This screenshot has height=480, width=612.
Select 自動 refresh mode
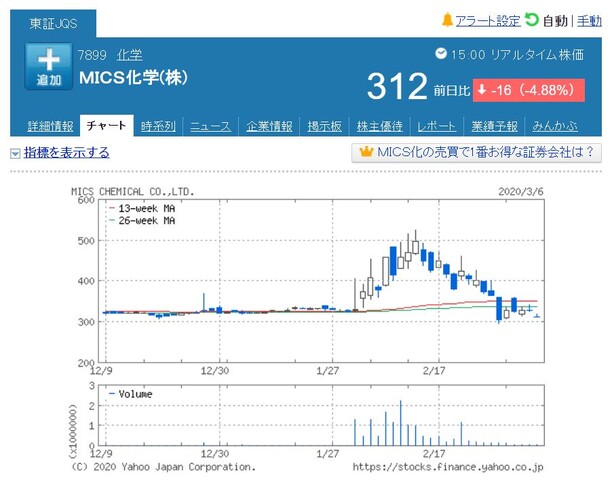click(x=555, y=21)
